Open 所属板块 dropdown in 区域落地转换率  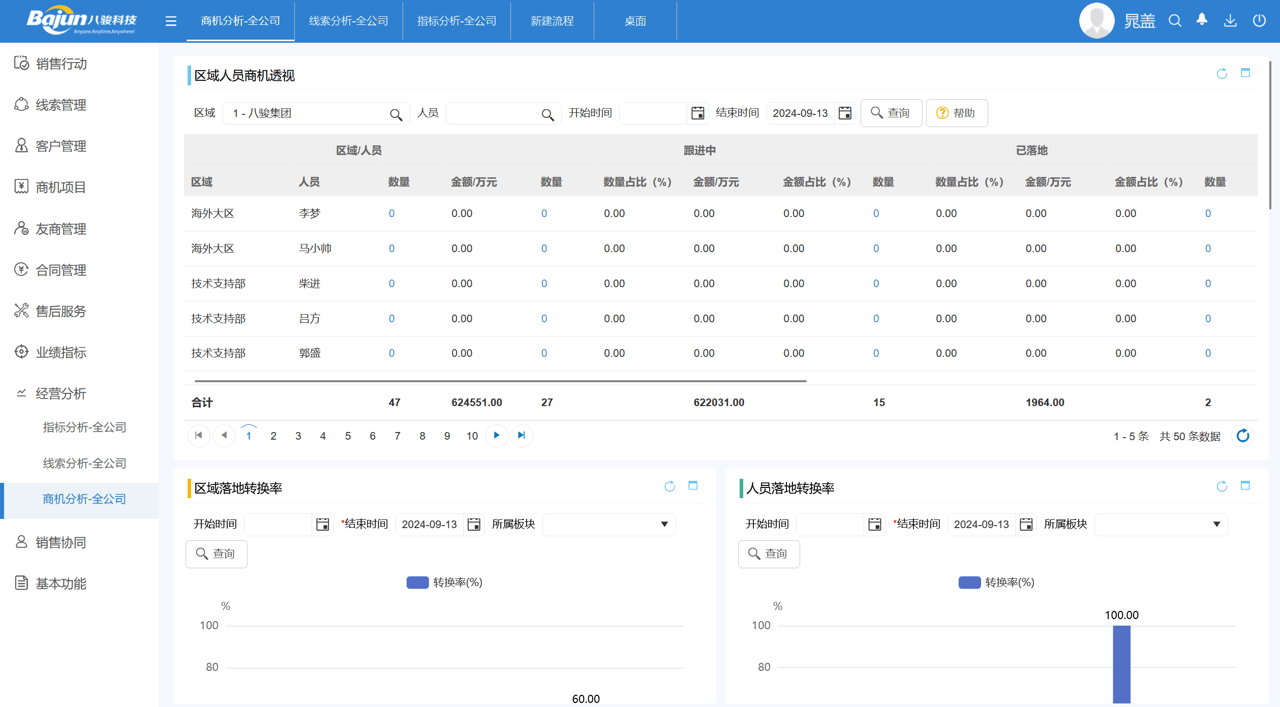point(608,524)
